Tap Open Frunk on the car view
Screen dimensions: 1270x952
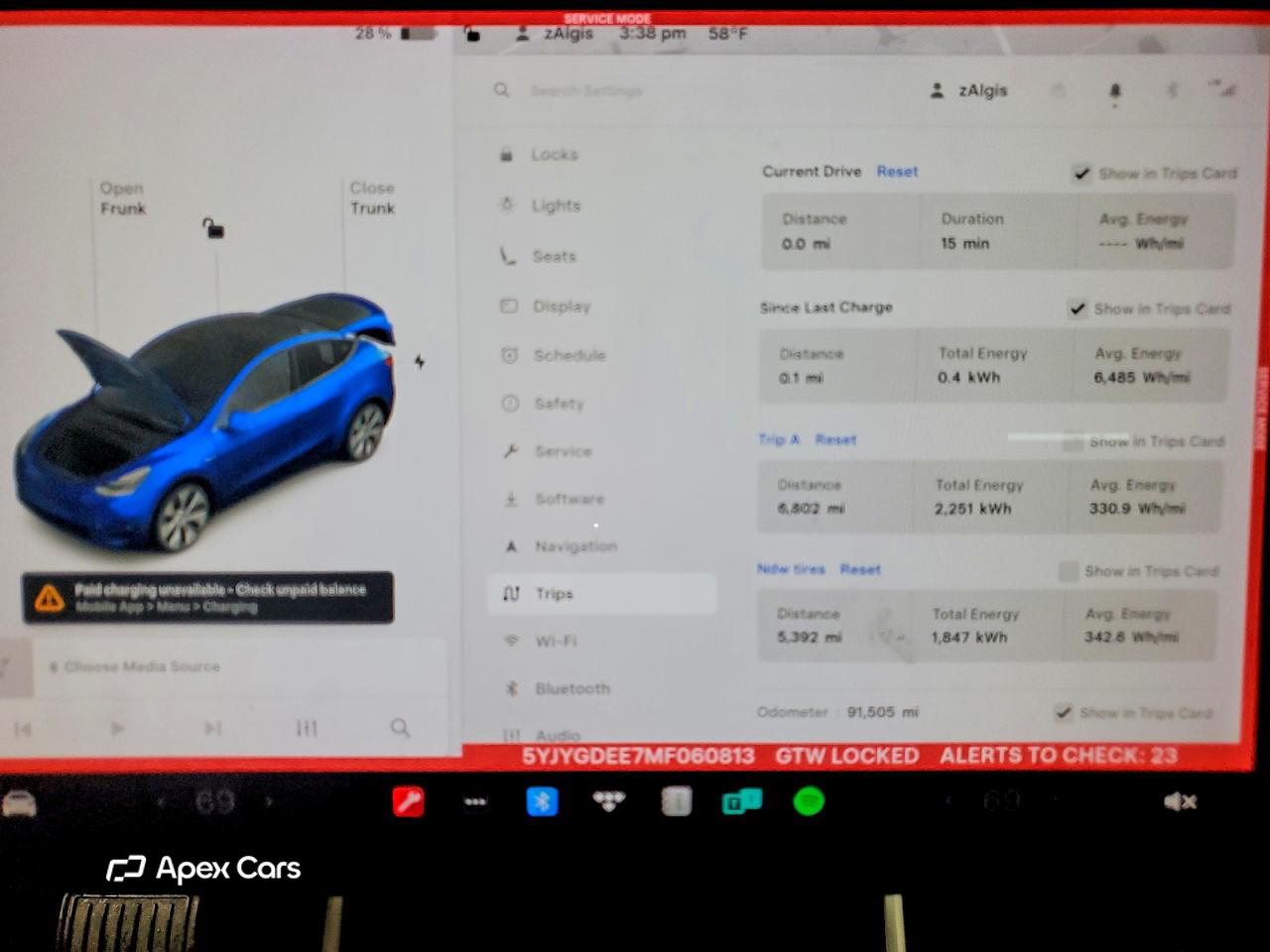click(122, 198)
